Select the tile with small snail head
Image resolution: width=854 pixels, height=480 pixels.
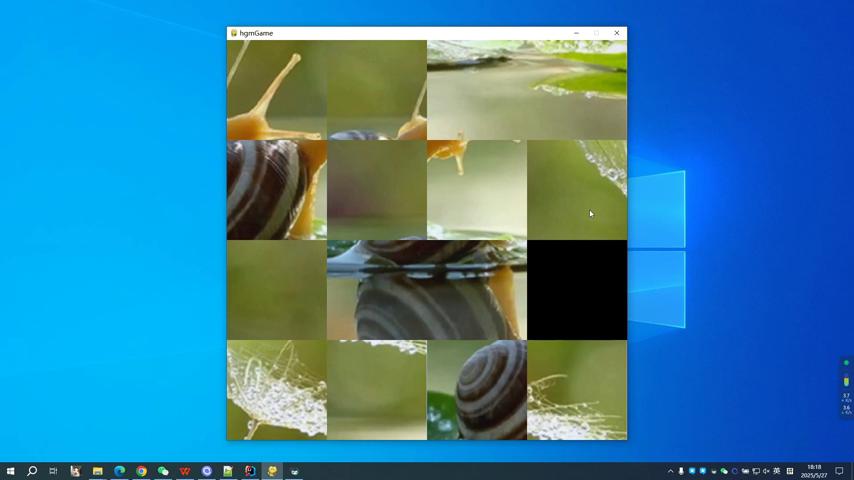coord(477,190)
